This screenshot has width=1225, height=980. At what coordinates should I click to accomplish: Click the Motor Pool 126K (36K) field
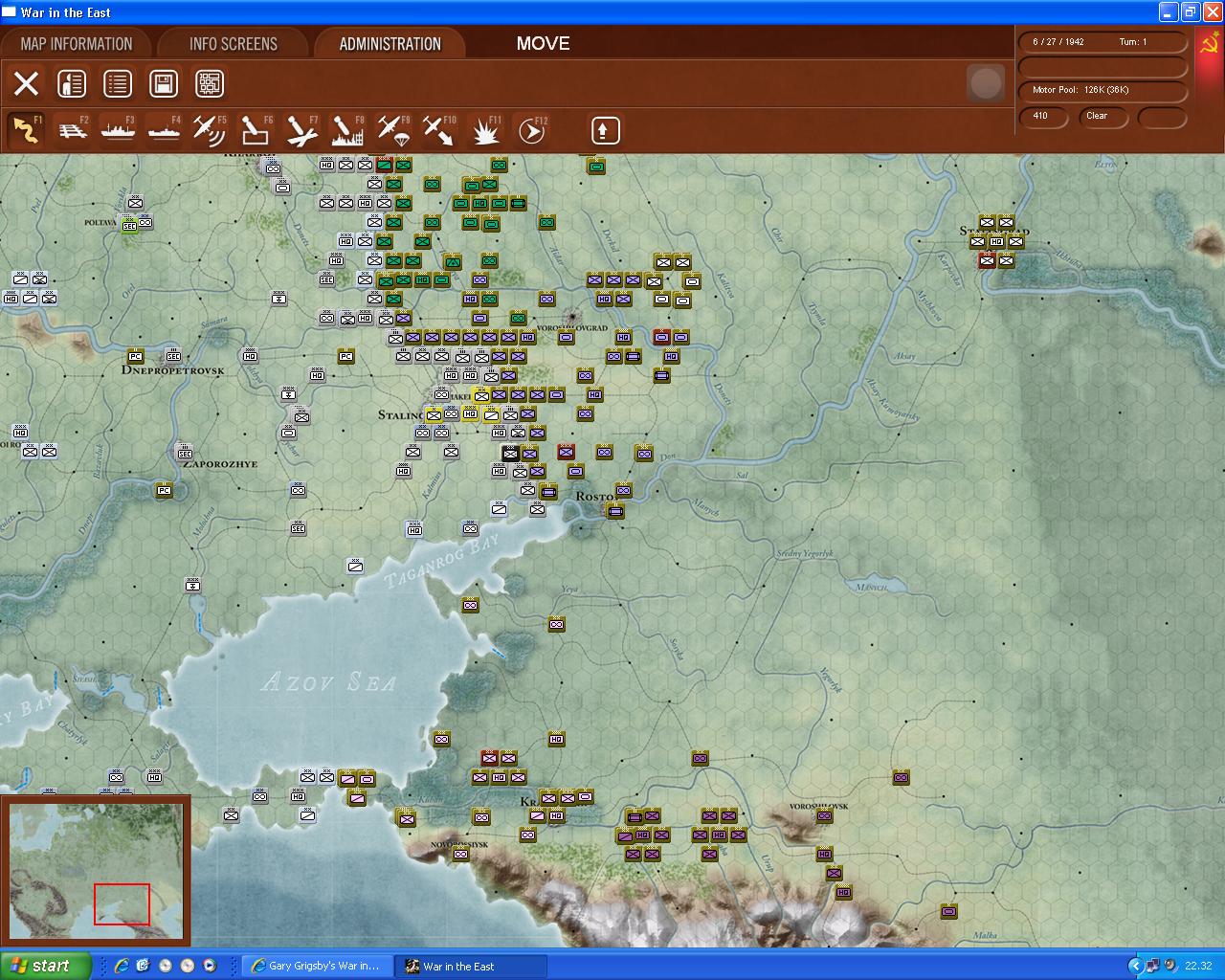(x=1102, y=90)
